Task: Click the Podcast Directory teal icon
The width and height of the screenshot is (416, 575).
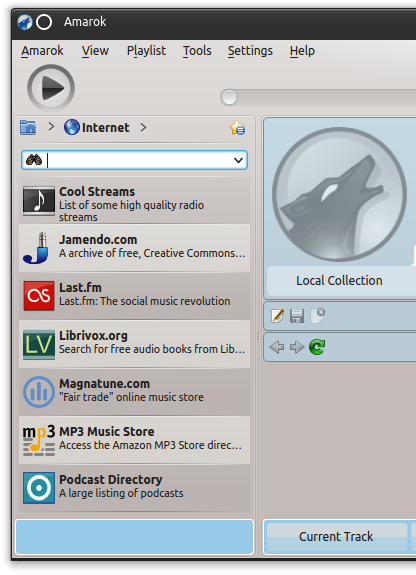Action: click(39, 488)
